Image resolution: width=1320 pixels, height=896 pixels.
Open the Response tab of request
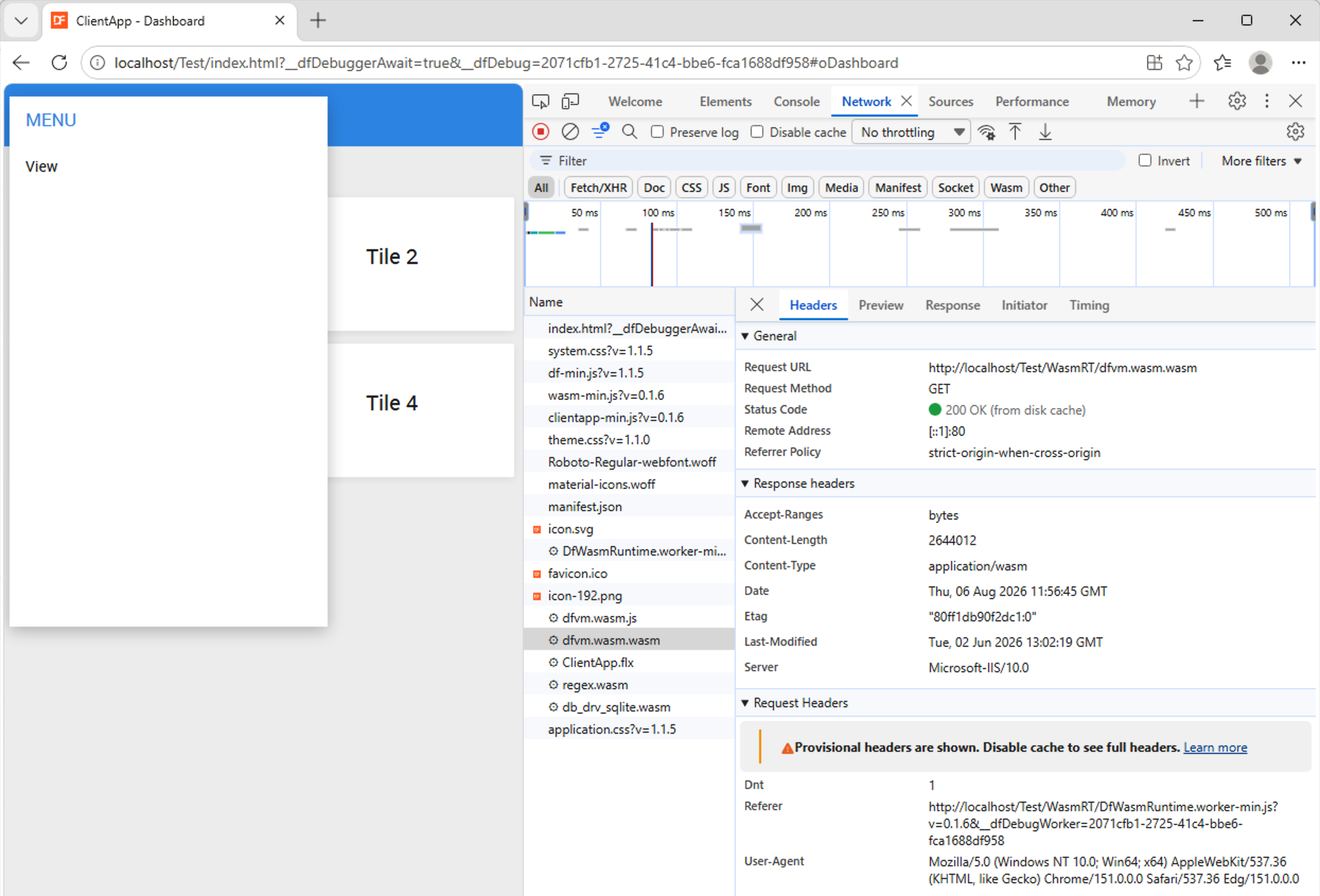point(953,305)
